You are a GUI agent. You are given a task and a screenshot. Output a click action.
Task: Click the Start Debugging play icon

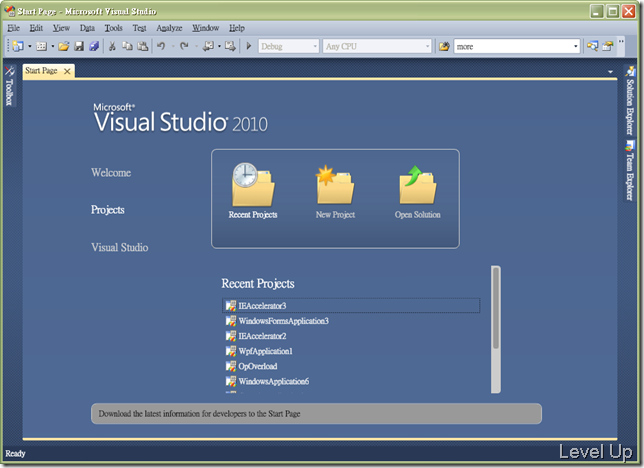tap(248, 46)
